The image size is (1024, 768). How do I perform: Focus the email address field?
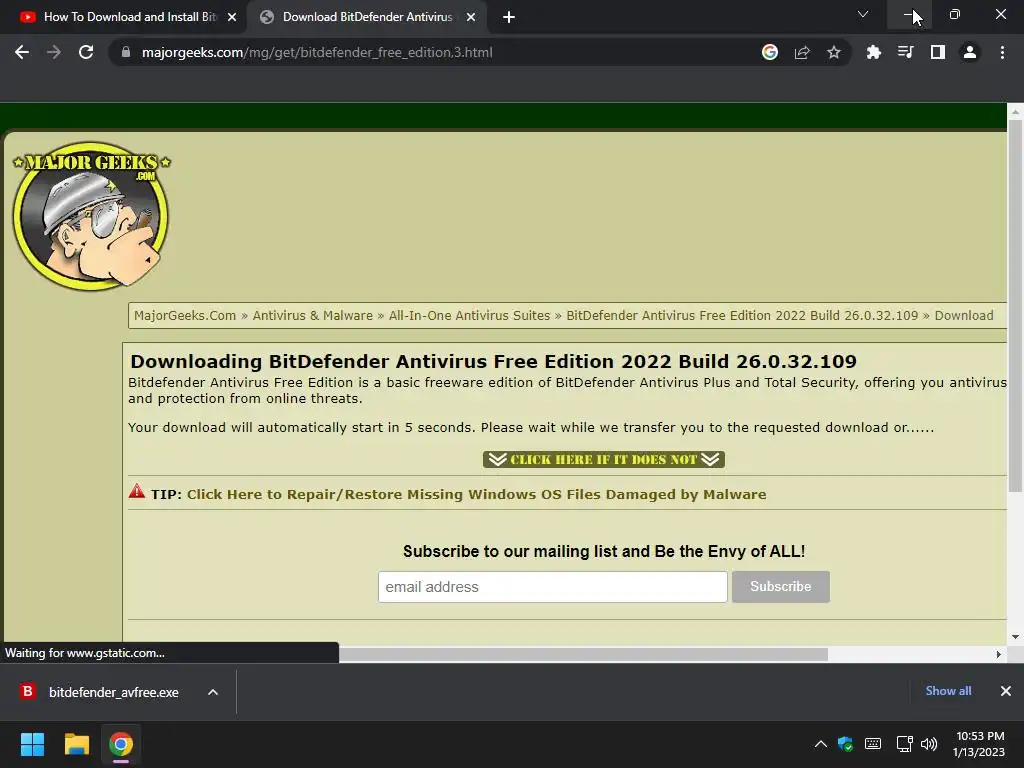pyautogui.click(x=552, y=586)
